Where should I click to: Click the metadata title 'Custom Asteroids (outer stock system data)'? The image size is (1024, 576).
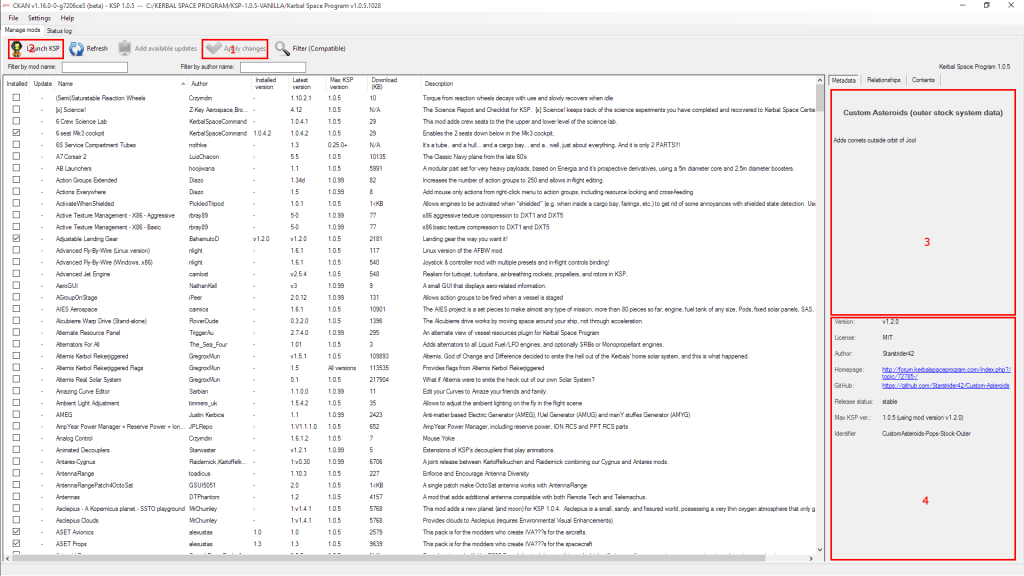923,112
